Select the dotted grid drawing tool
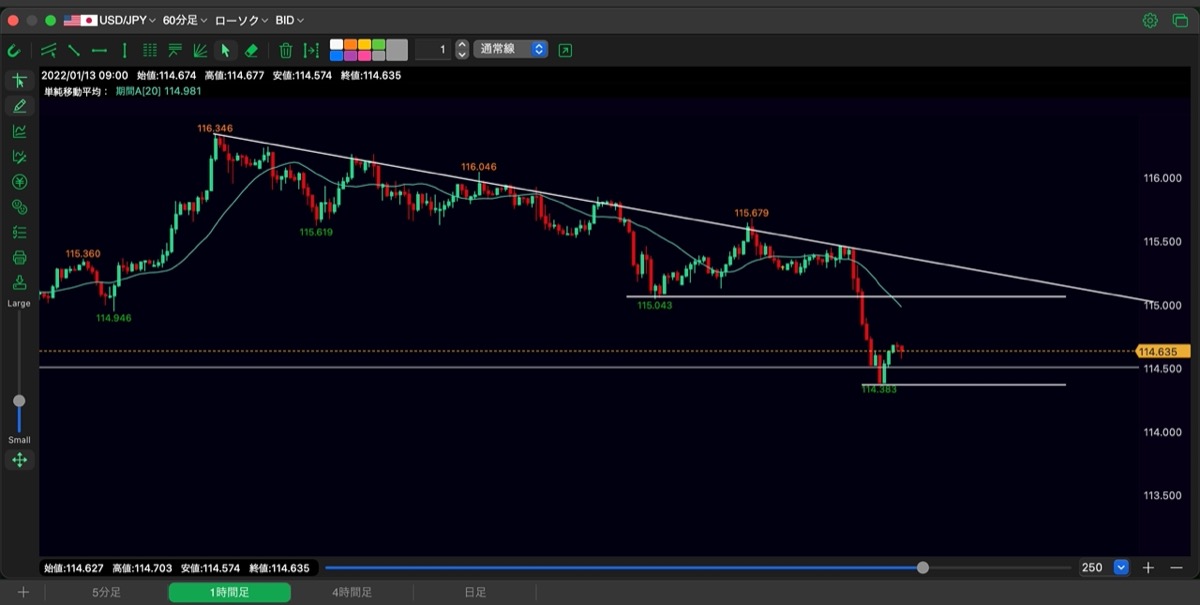This screenshot has width=1200, height=605. pos(150,50)
